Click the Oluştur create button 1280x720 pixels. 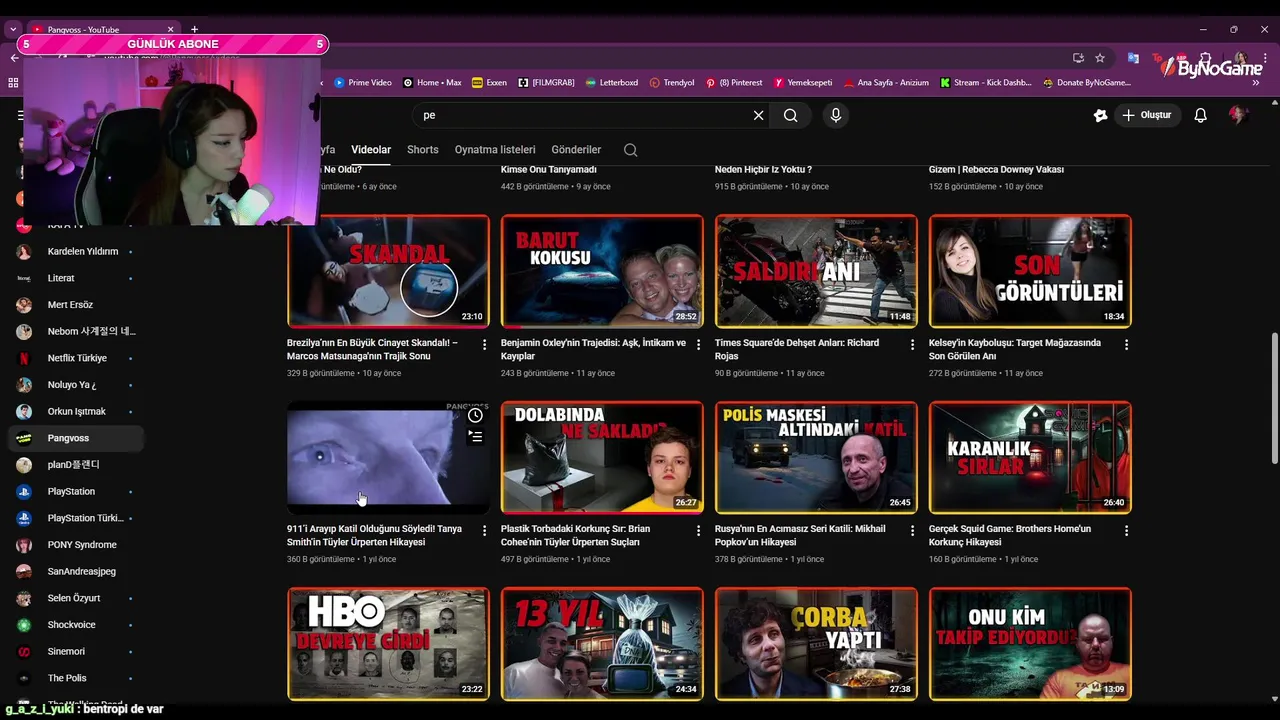point(1146,115)
